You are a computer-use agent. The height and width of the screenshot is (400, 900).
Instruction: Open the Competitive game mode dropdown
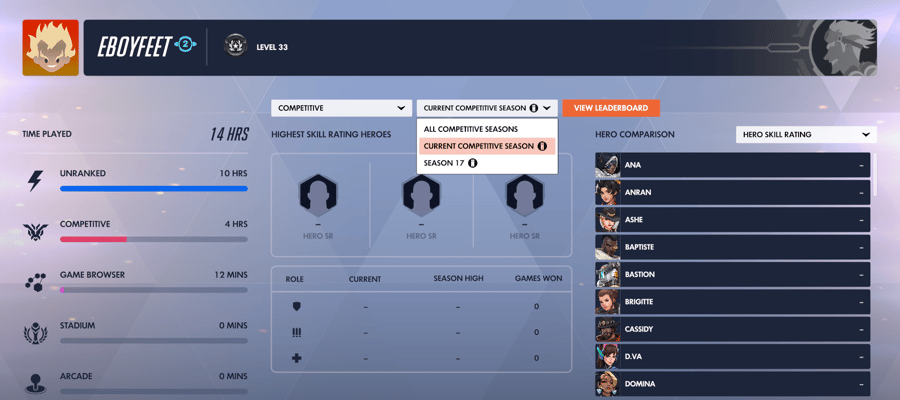click(x=342, y=108)
